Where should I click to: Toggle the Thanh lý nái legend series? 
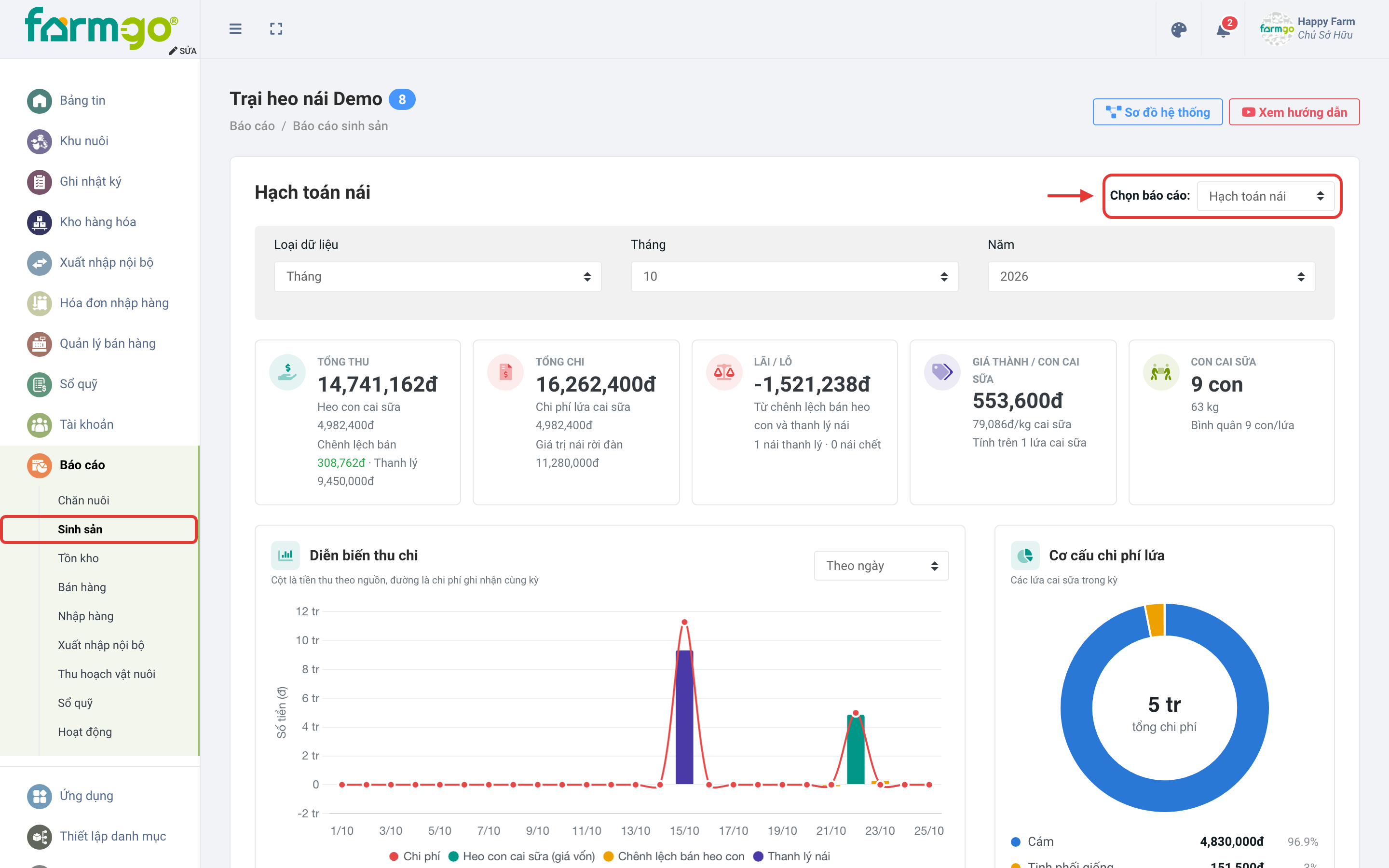(x=791, y=856)
